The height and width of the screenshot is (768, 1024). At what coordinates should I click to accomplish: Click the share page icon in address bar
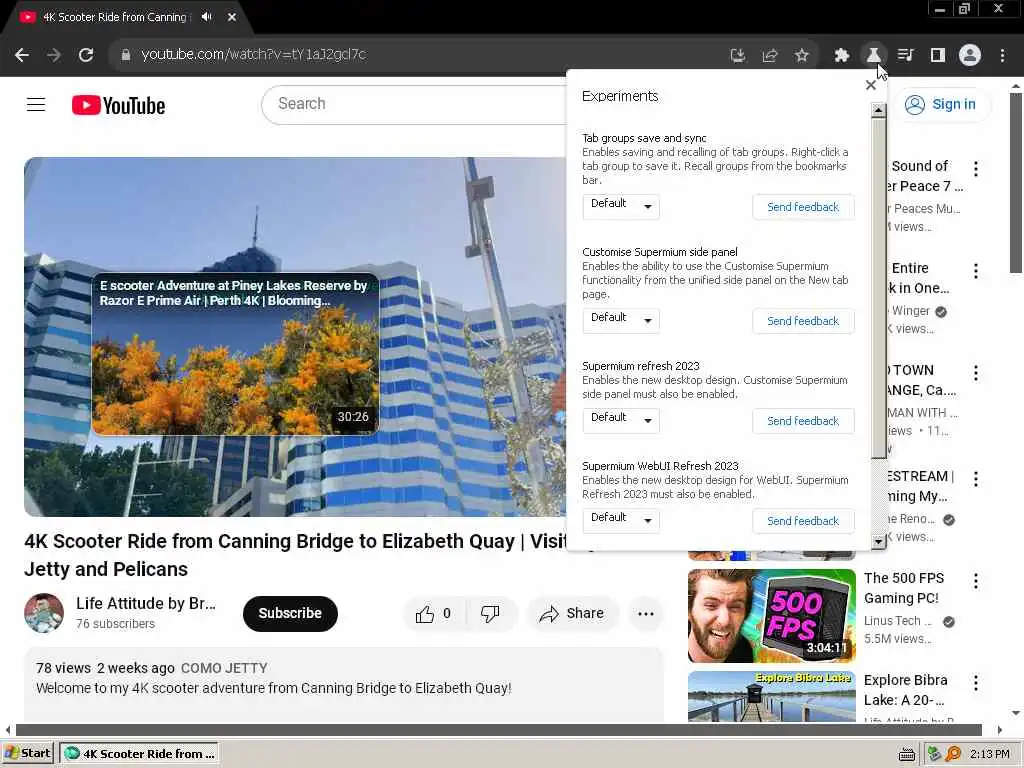770,56
